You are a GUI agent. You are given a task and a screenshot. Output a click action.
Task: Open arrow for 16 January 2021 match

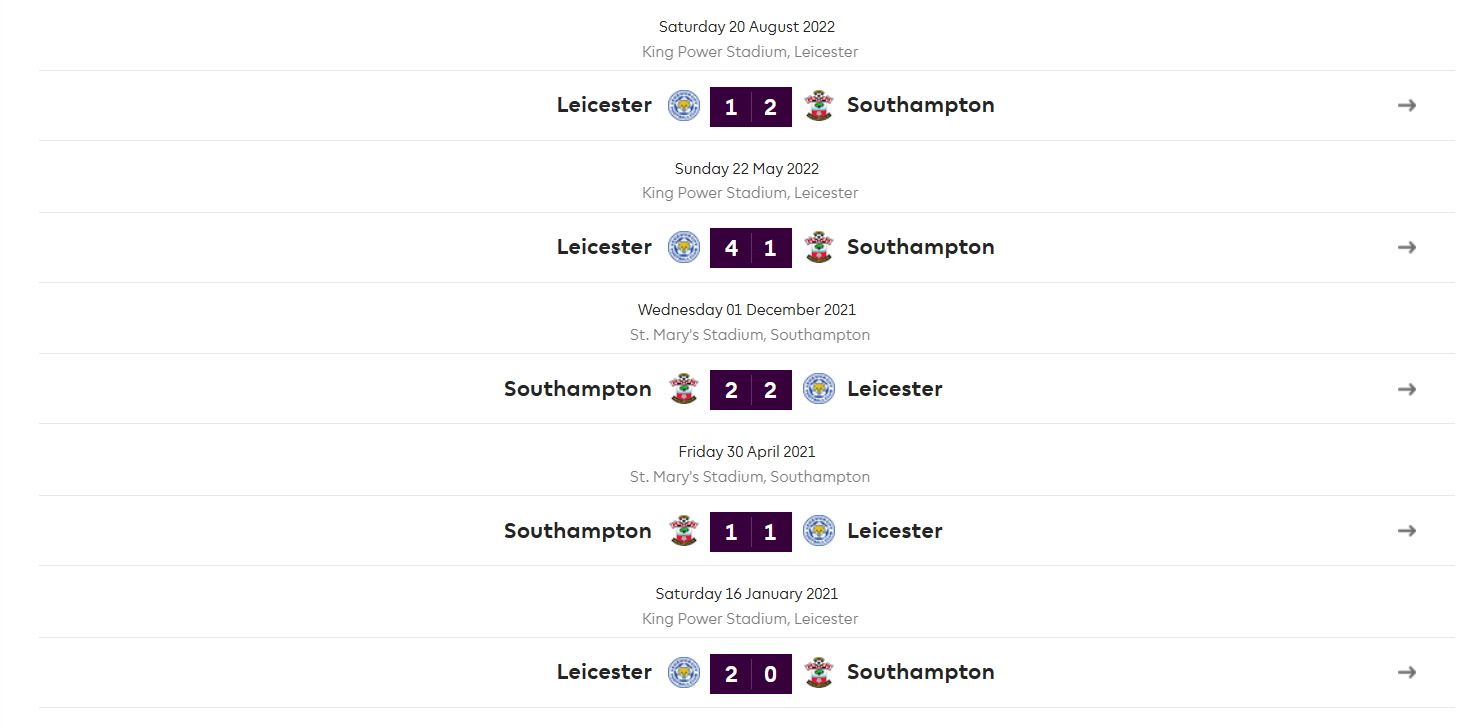coord(1407,672)
